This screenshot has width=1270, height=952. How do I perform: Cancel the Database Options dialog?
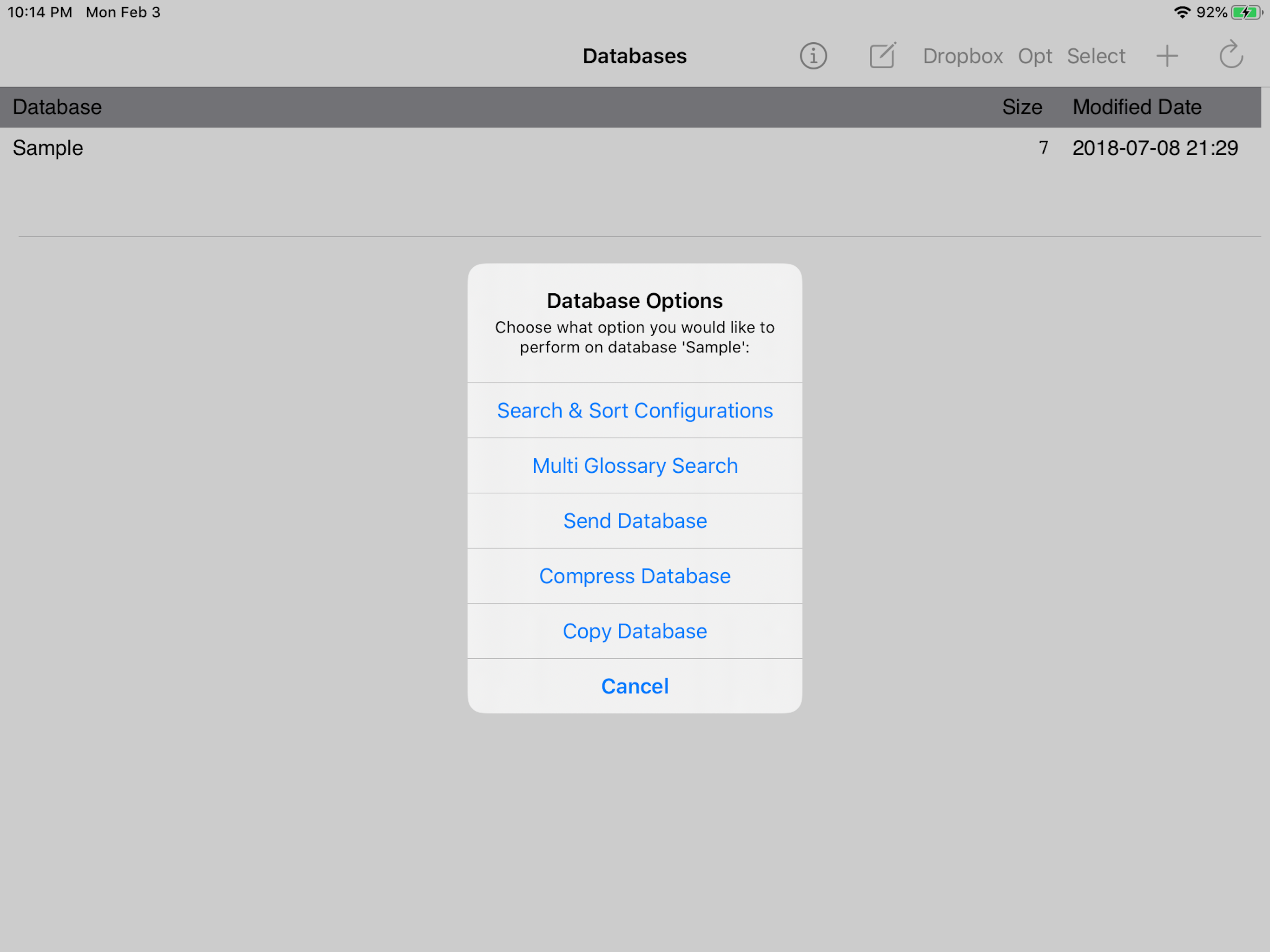click(x=635, y=686)
